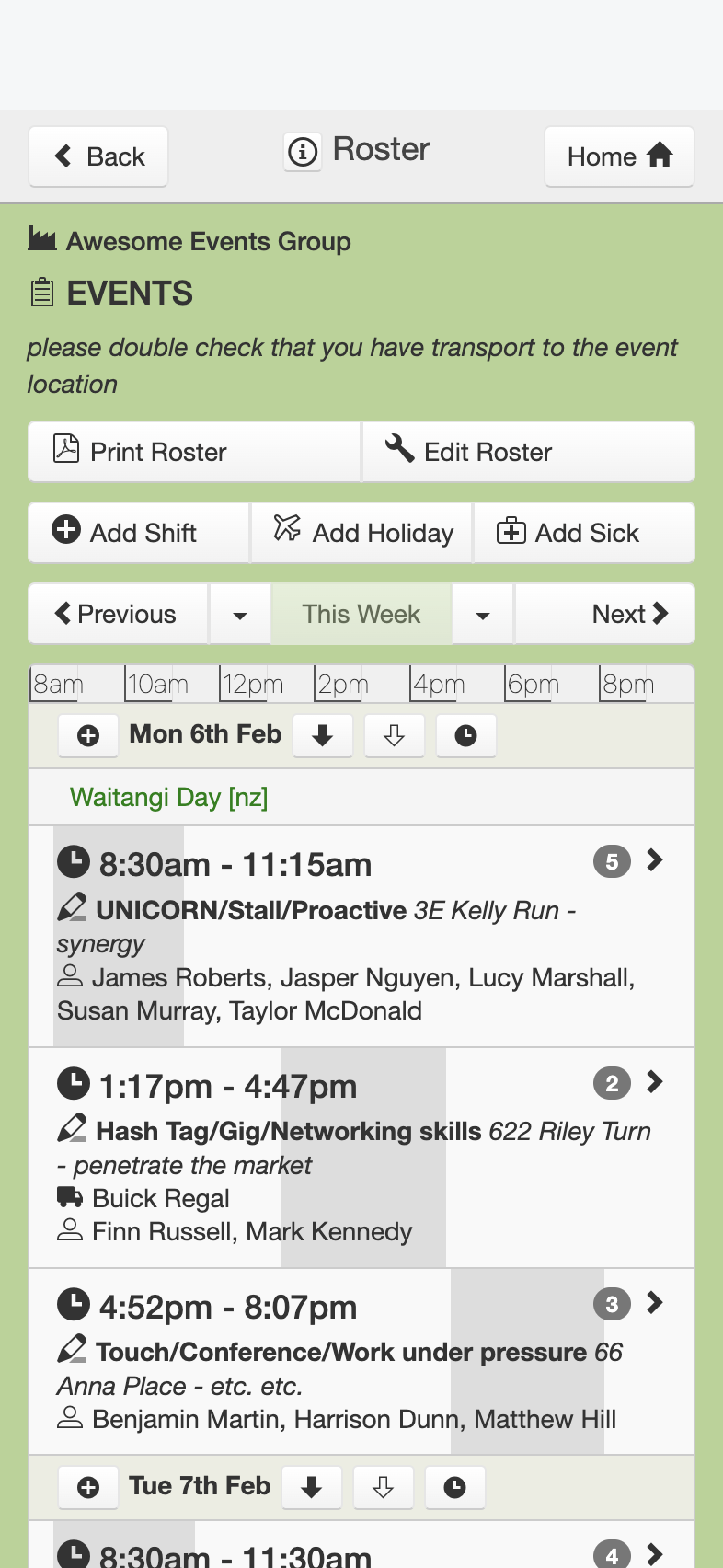The image size is (723, 1568).
Task: Click the Roster info icon
Action: 303,151
